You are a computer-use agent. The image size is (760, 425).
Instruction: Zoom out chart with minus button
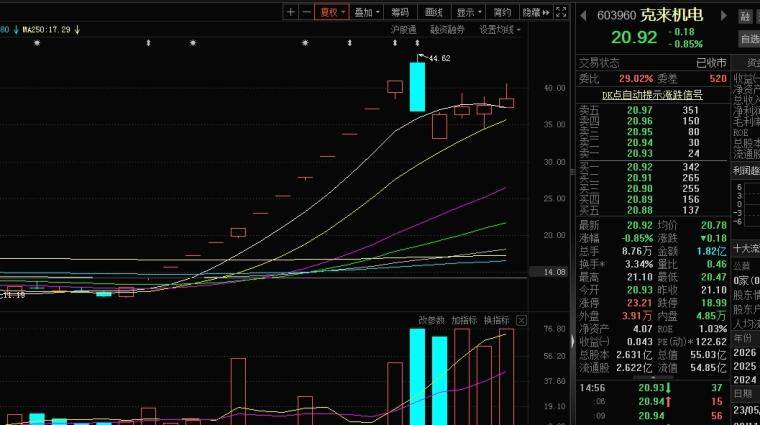[306, 12]
